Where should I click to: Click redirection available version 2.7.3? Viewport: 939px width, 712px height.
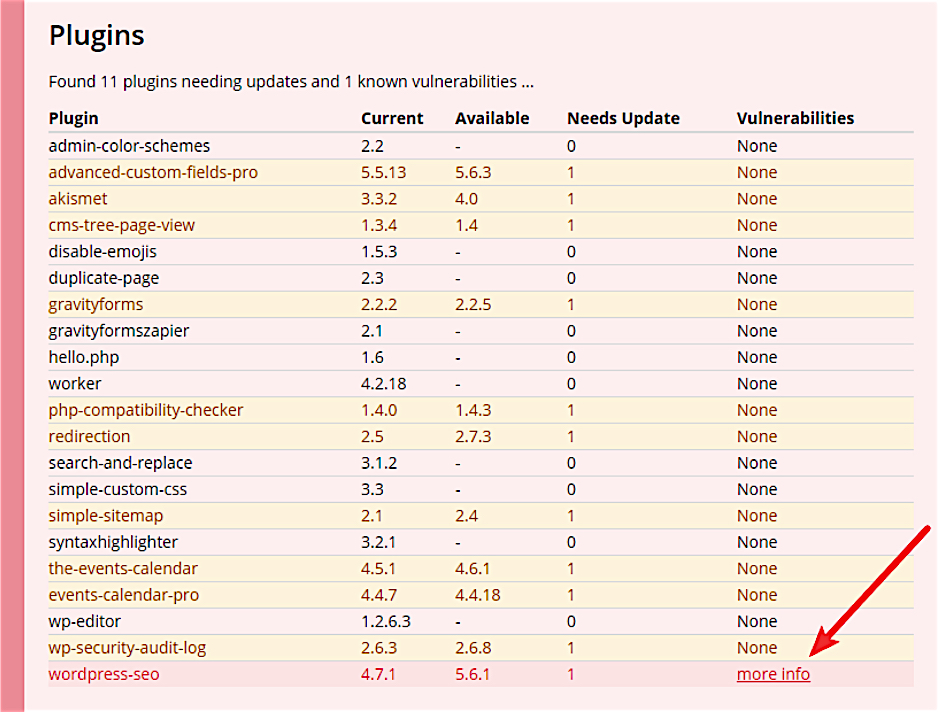click(x=473, y=437)
